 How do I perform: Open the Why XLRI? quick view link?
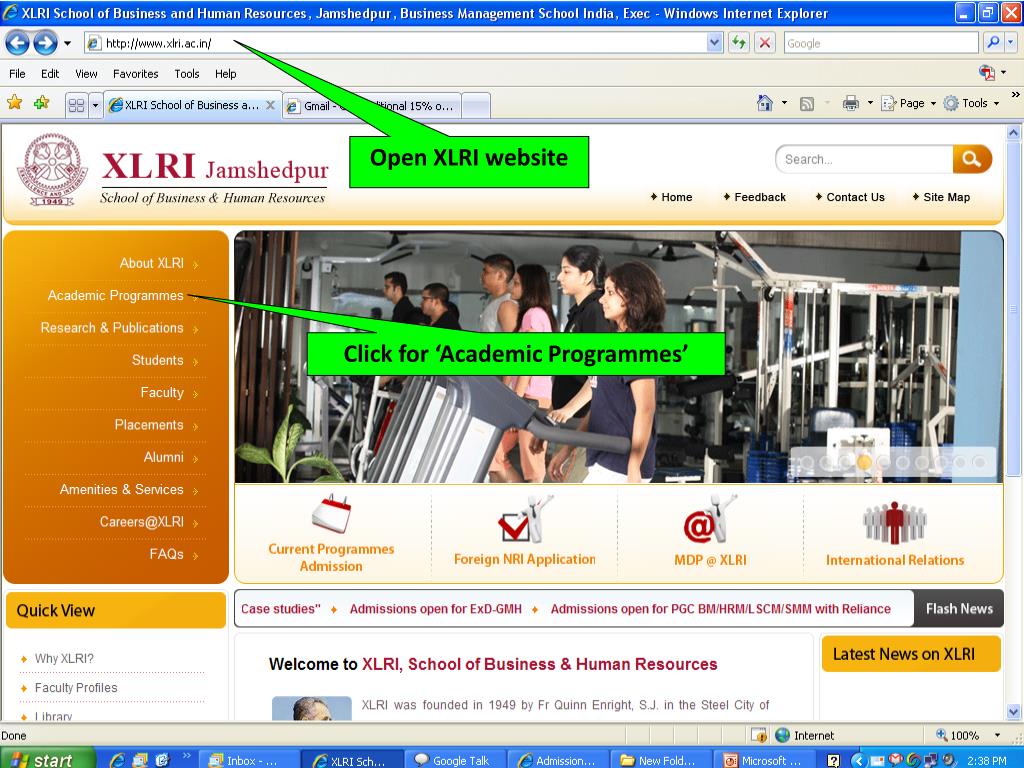(x=64, y=658)
